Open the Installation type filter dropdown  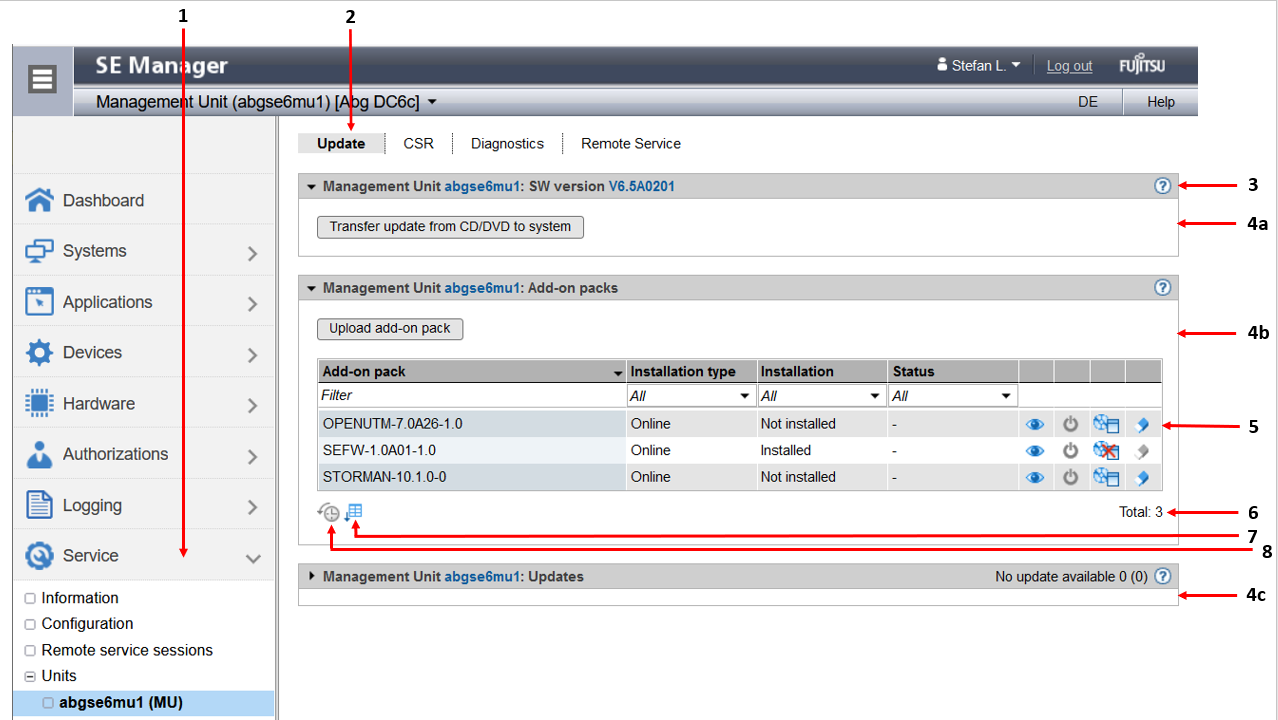(690, 396)
